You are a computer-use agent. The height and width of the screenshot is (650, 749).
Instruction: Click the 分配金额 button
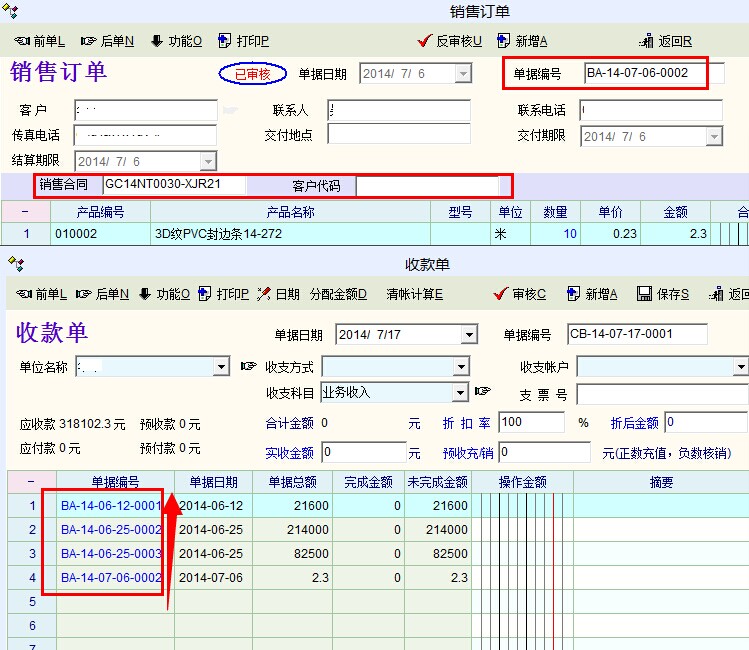pyautogui.click(x=338, y=294)
